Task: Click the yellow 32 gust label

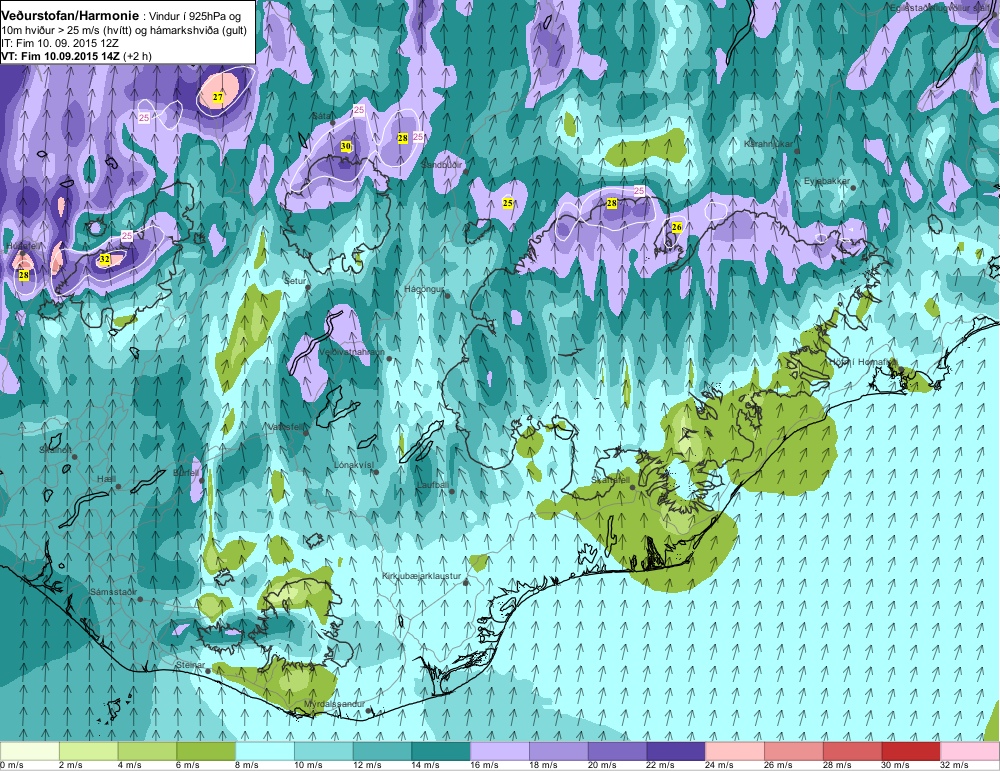Action: (104, 260)
